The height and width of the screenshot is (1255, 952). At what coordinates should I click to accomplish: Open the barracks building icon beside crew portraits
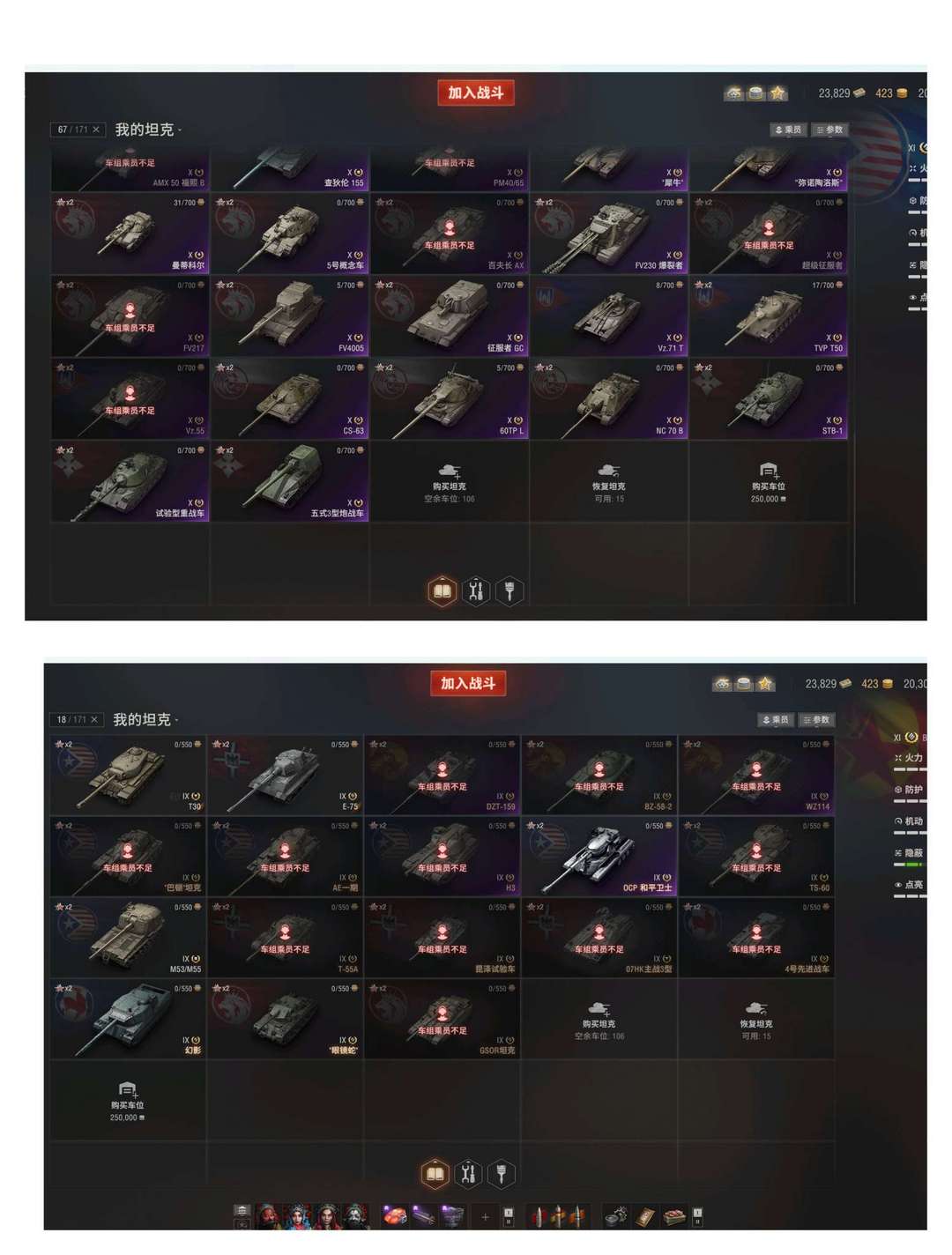click(x=242, y=1211)
